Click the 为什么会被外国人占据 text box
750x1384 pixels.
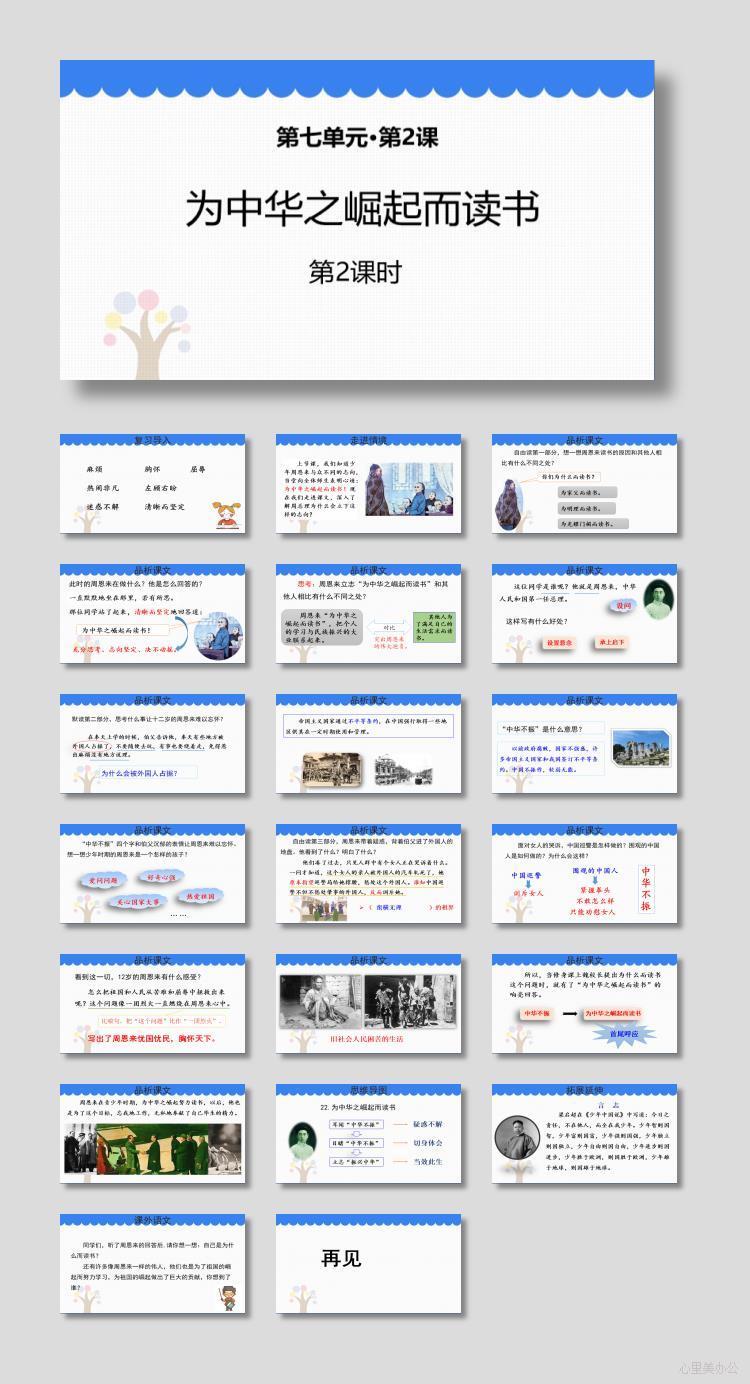coord(148,772)
